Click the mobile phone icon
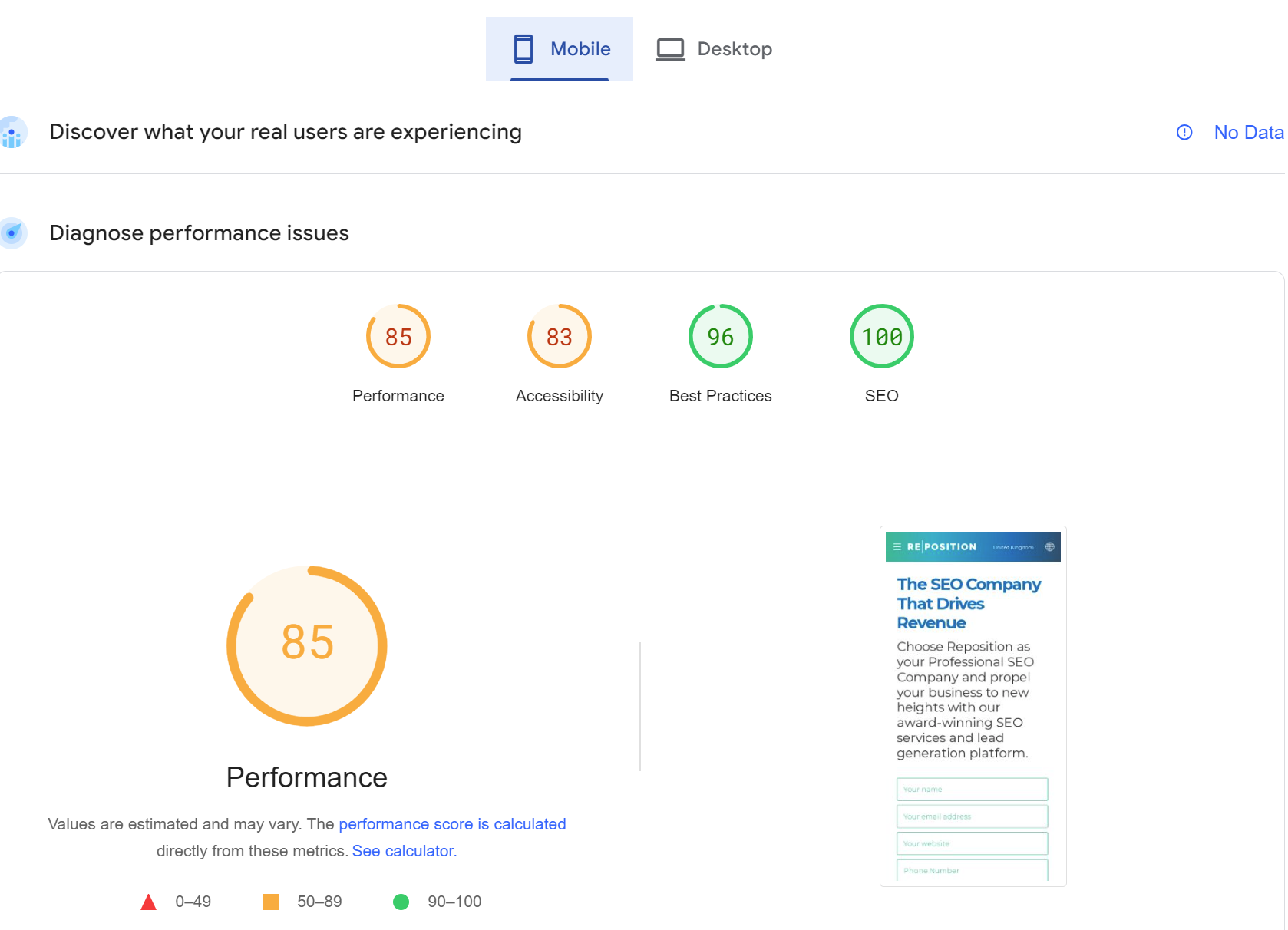Screen dimensions: 1288x930 point(523,49)
